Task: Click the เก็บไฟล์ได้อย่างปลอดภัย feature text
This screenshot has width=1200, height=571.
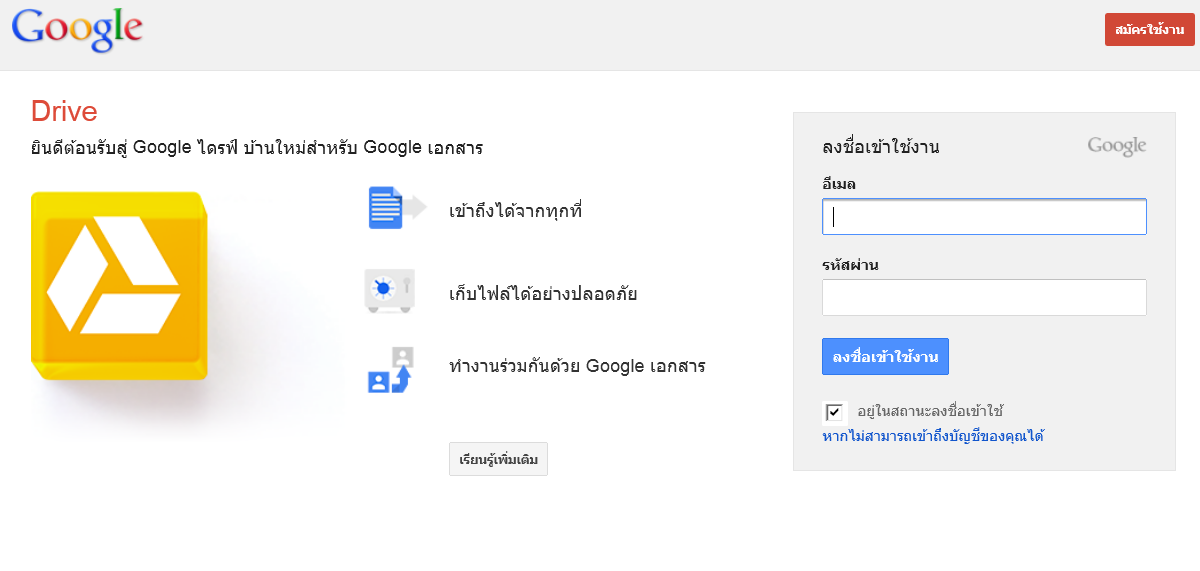Action: [x=543, y=294]
